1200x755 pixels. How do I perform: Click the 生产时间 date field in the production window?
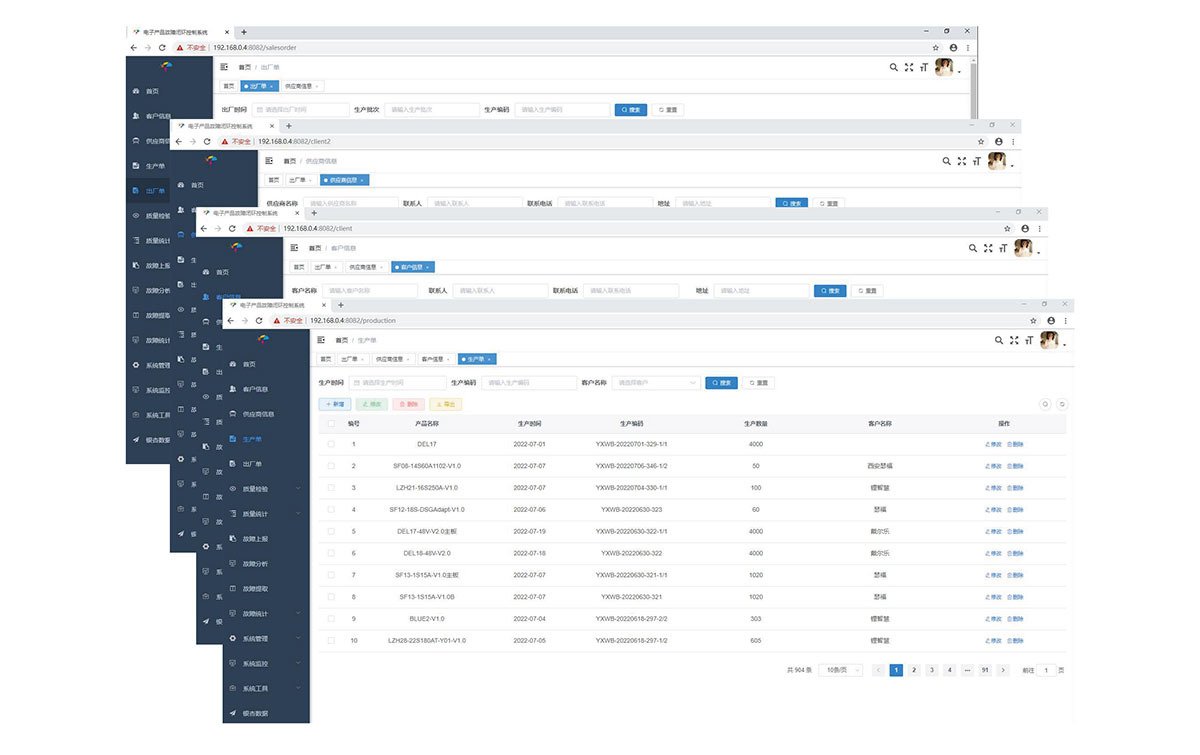[398, 383]
